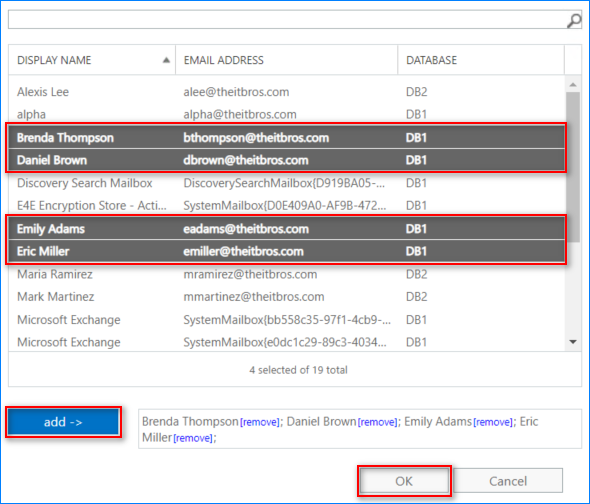Select Microsoft Exchange row with SystemMailbox{e0dc1c29
Viewport: 590px width, 504px height.
click(287, 343)
